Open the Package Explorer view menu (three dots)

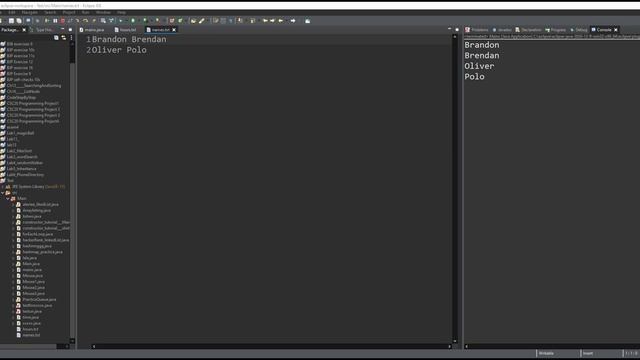click(71, 38)
